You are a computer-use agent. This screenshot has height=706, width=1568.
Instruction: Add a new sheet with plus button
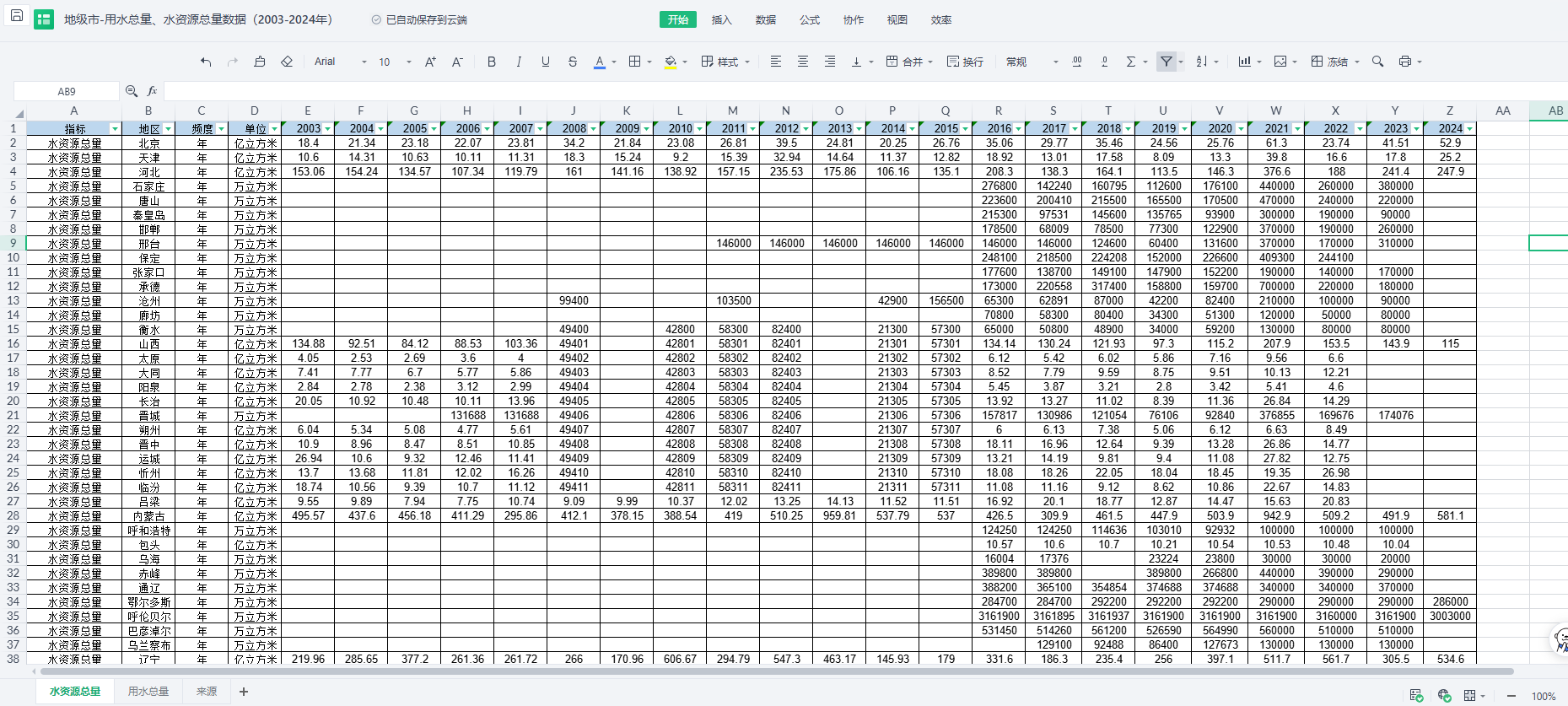244,692
